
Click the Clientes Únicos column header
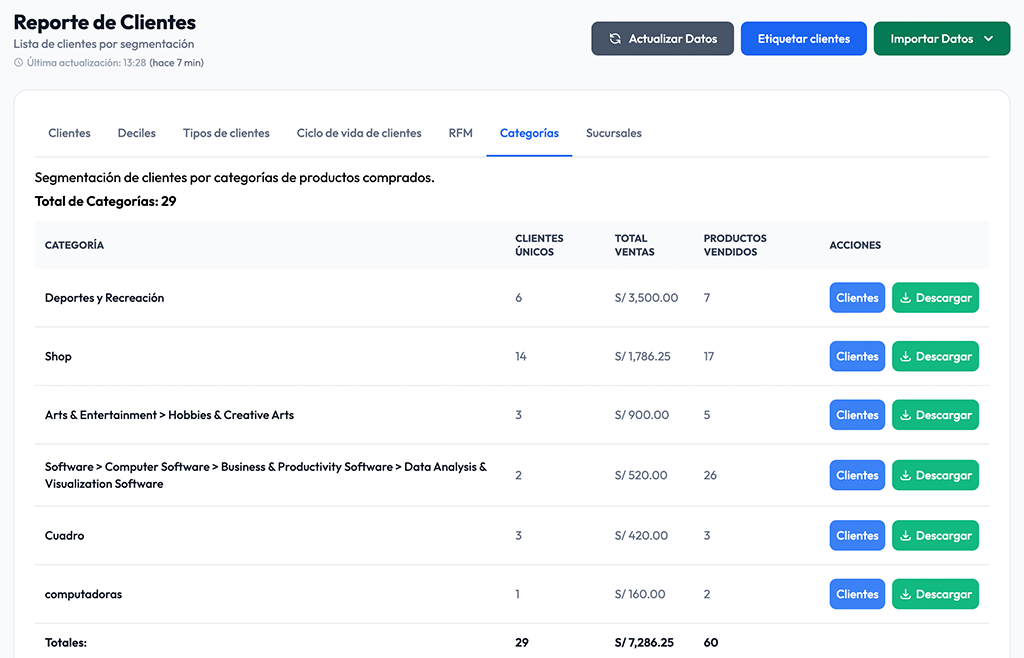(539, 245)
